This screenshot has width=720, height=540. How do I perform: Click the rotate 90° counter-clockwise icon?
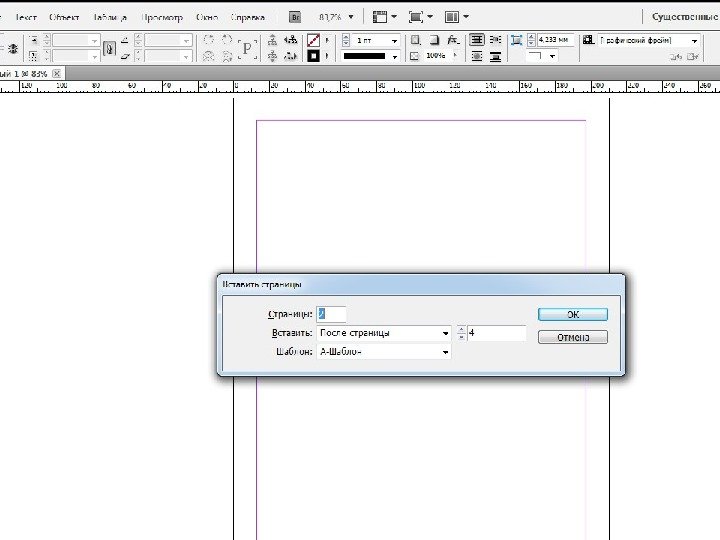point(227,40)
